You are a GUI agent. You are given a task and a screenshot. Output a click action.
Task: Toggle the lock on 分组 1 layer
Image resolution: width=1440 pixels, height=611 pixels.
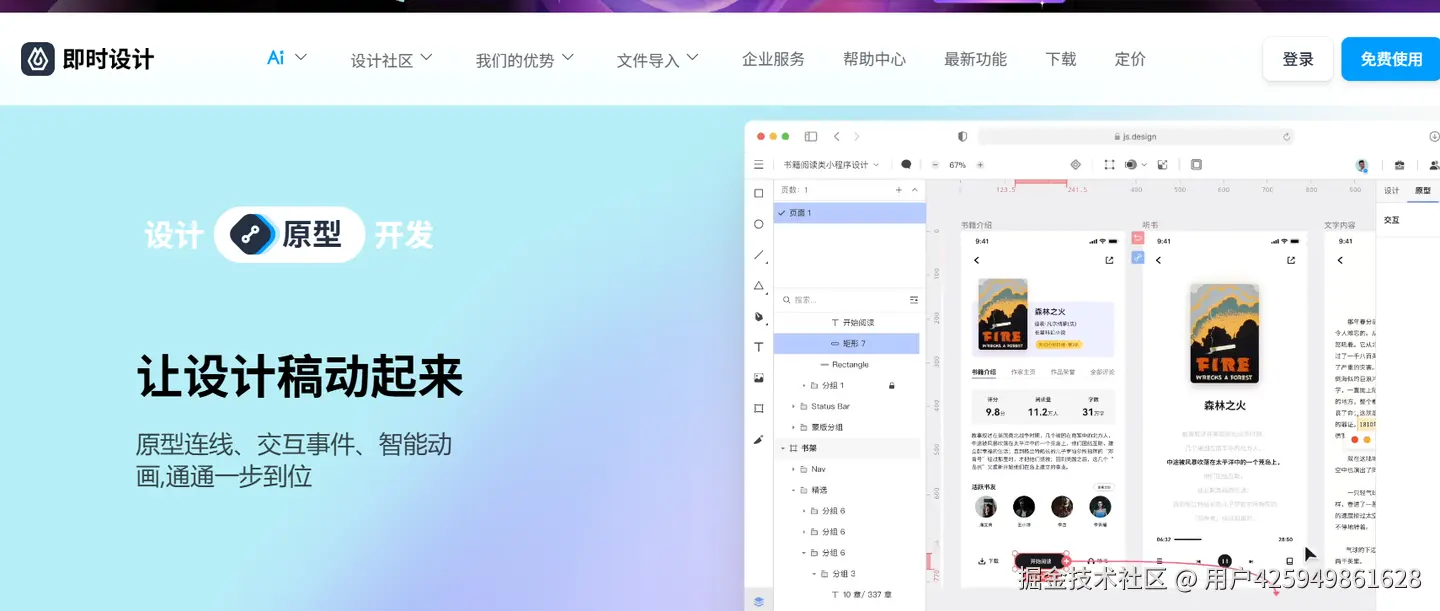(892, 385)
